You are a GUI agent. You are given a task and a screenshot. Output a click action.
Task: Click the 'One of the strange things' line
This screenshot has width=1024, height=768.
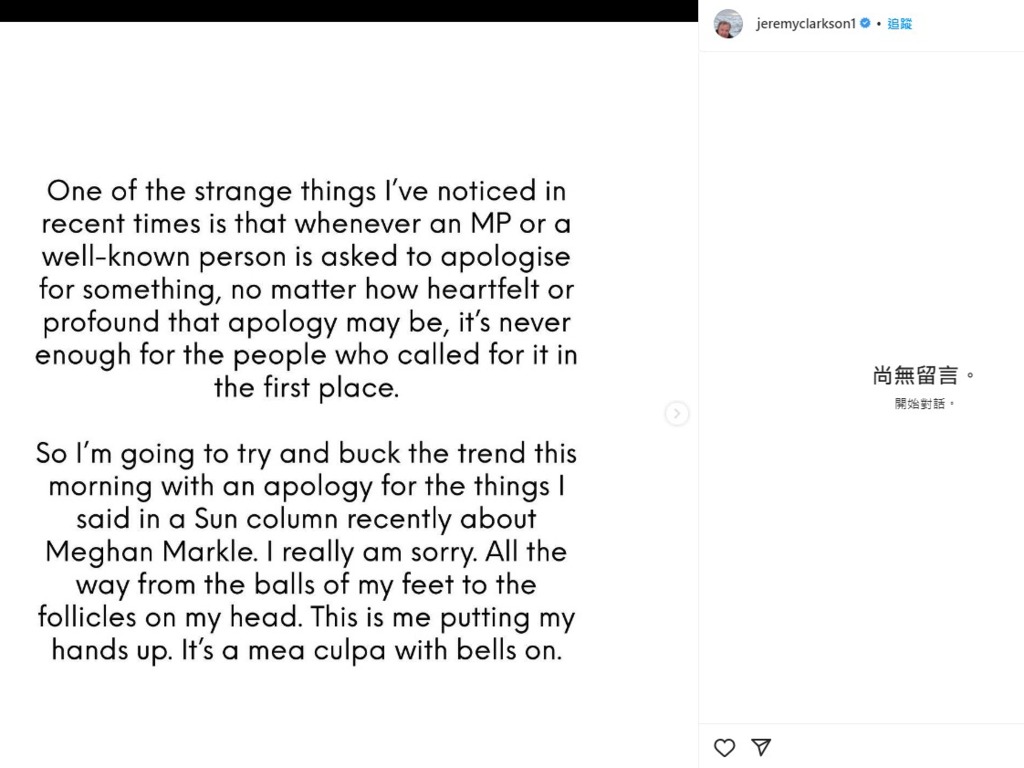pos(306,191)
